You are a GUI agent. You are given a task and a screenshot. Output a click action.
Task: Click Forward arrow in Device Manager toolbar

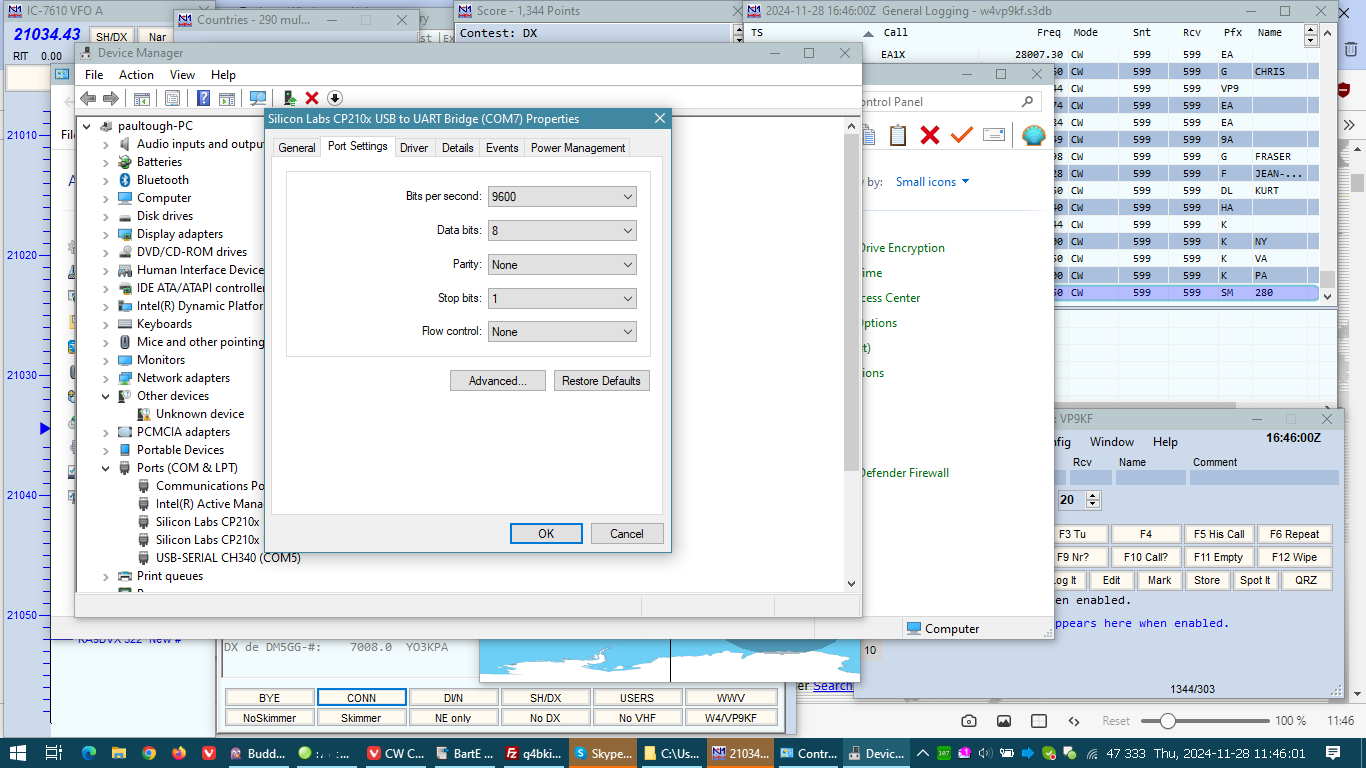pos(111,98)
